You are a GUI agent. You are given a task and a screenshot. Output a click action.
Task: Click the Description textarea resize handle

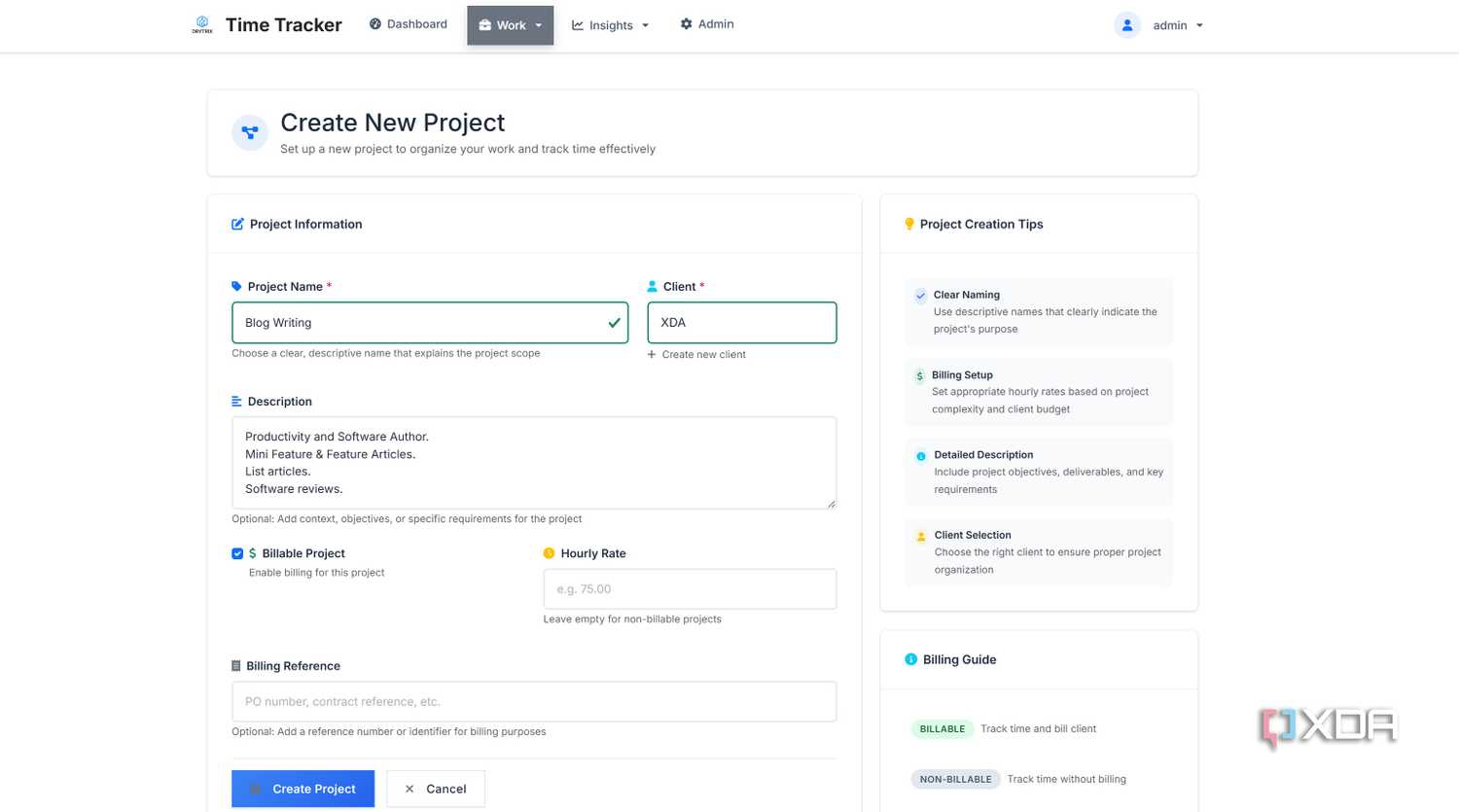pyautogui.click(x=831, y=503)
